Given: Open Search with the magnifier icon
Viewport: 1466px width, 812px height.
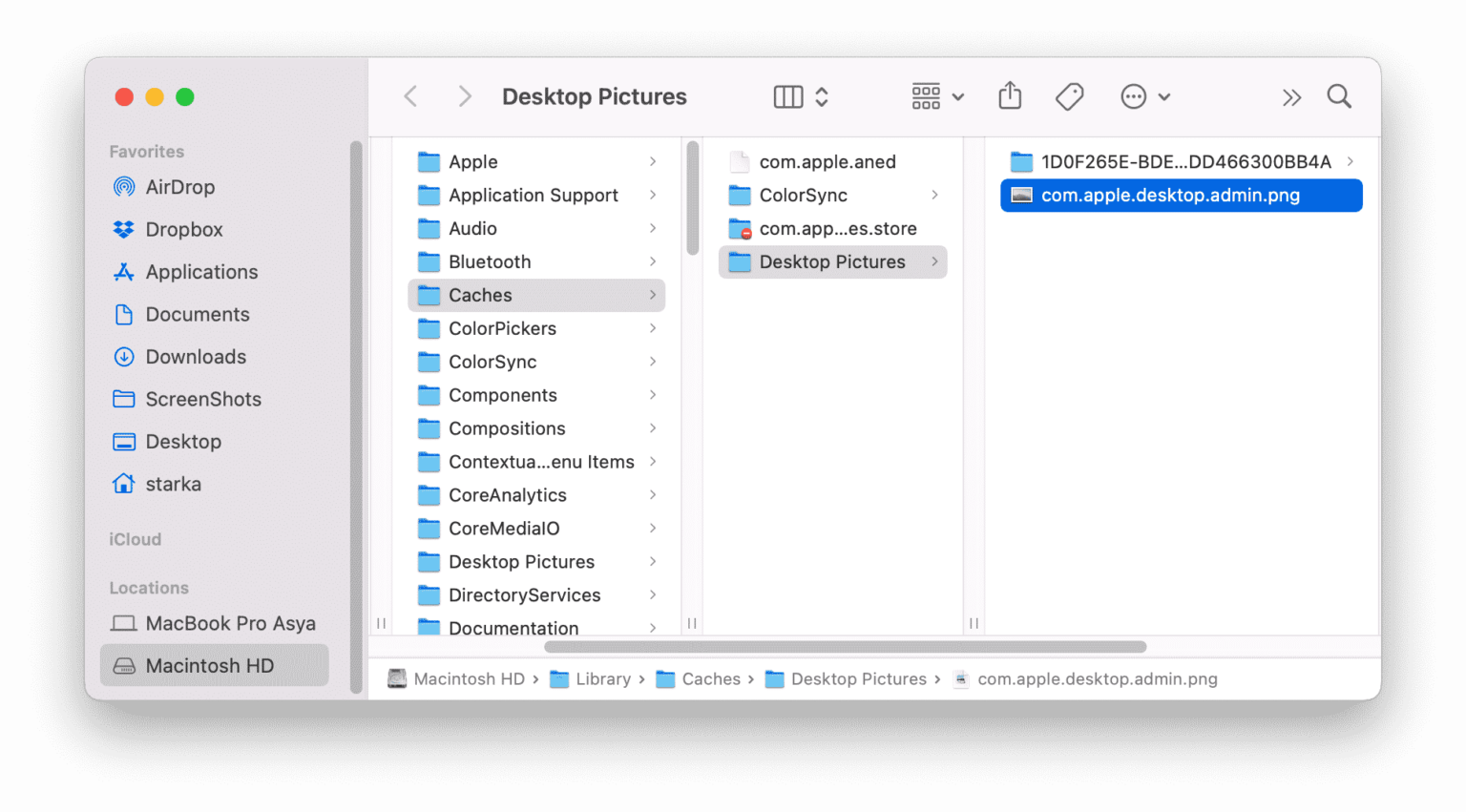Looking at the screenshot, I should (1338, 95).
